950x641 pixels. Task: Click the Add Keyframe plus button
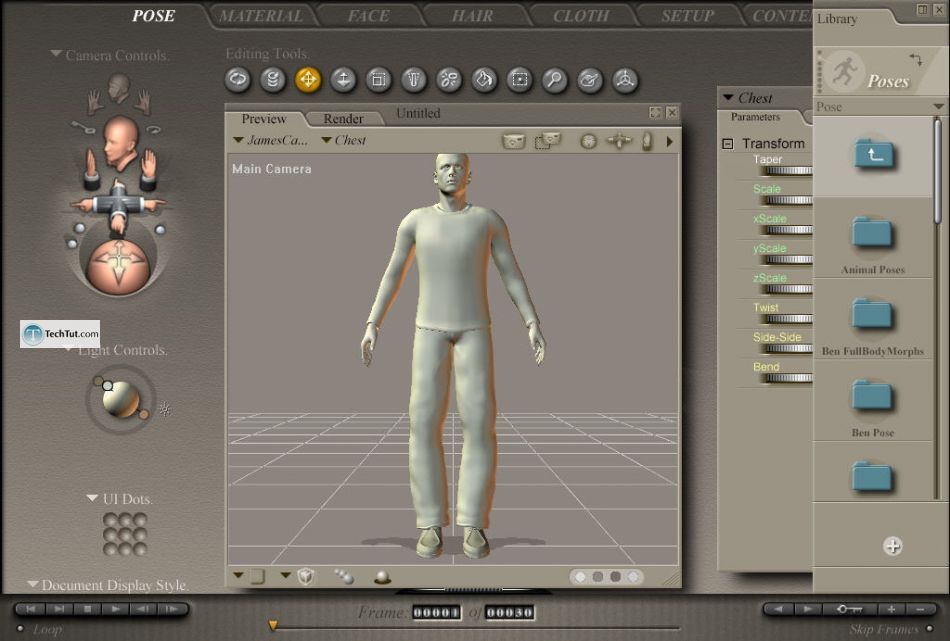pos(891,609)
